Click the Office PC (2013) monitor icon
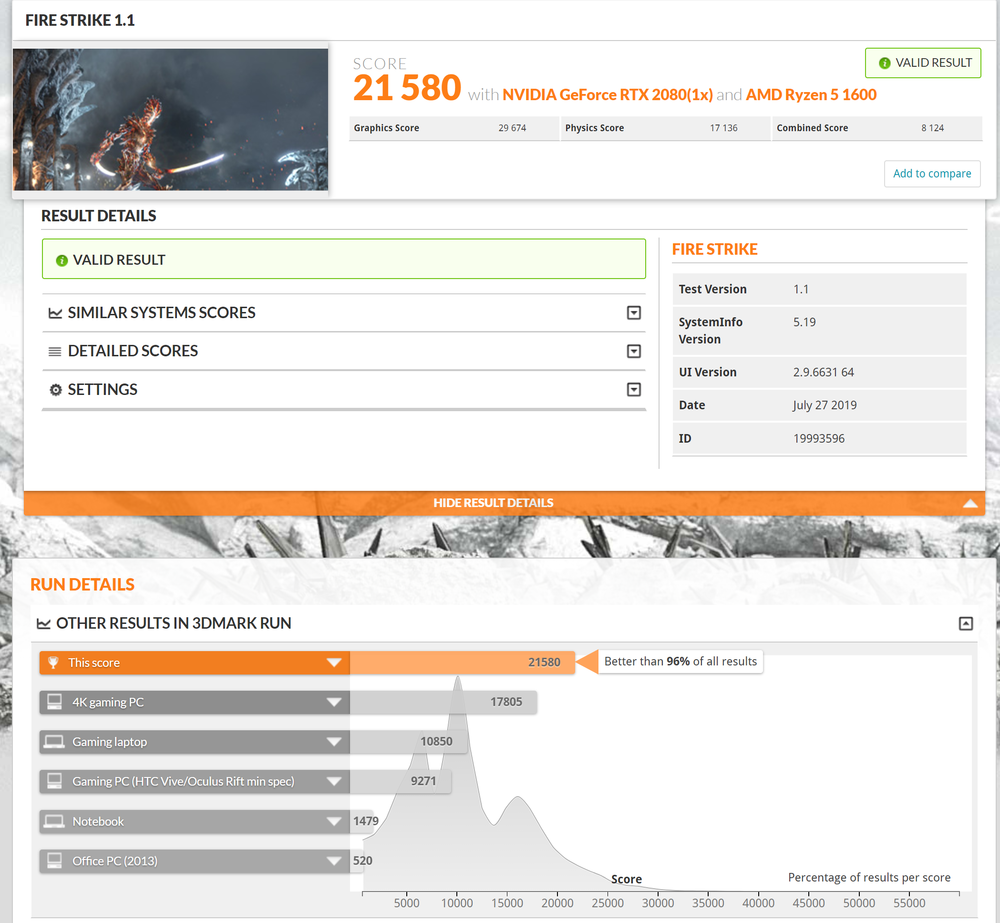 click(x=53, y=861)
